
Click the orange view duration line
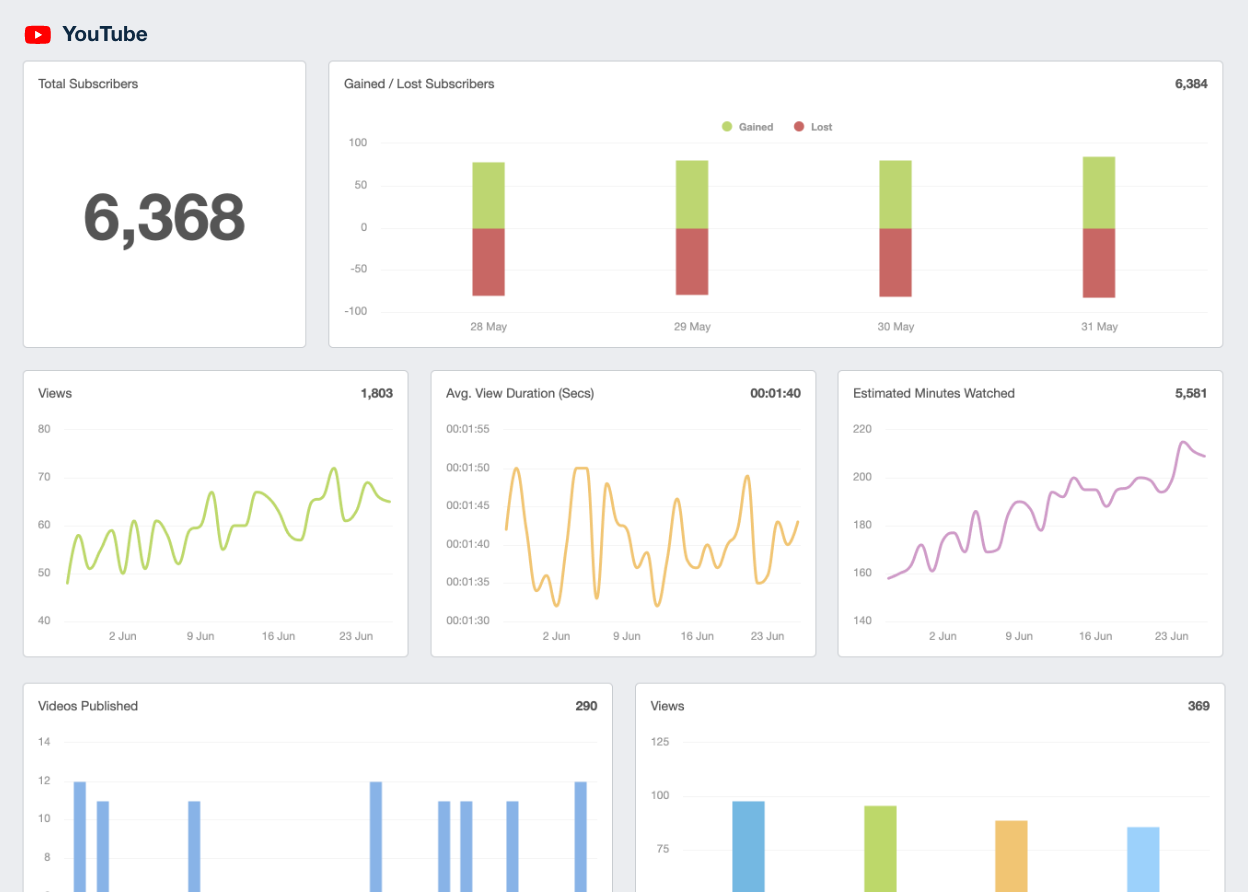click(x=652, y=536)
